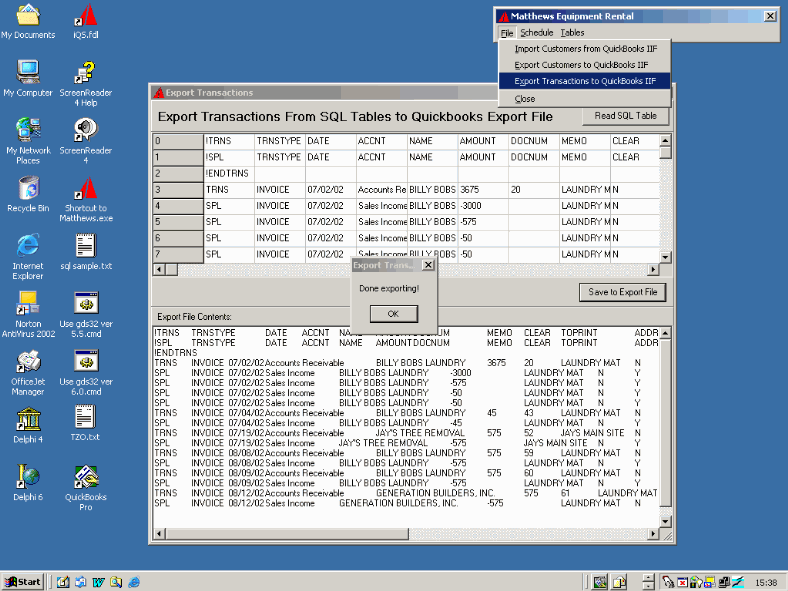
Task: Open the File menu in Matthews Equipment Rental
Action: [x=507, y=33]
